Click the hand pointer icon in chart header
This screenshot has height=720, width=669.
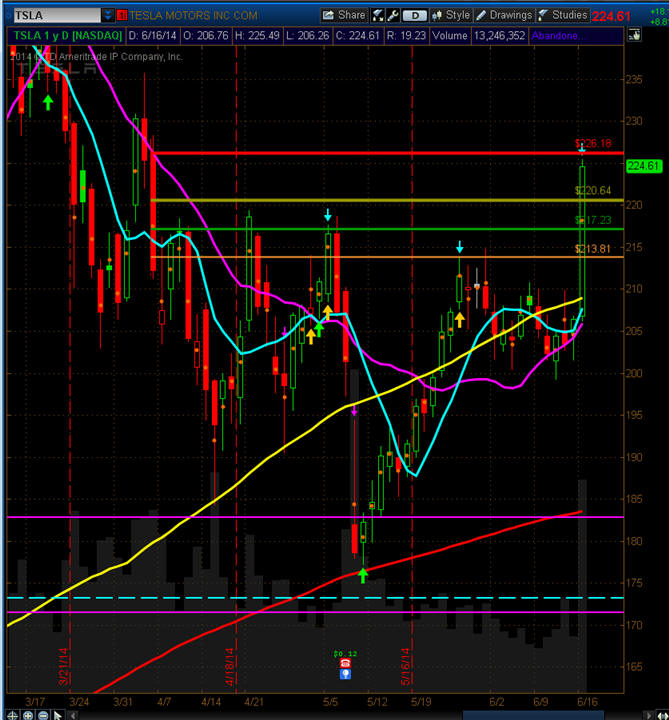pyautogui.click(x=634, y=35)
